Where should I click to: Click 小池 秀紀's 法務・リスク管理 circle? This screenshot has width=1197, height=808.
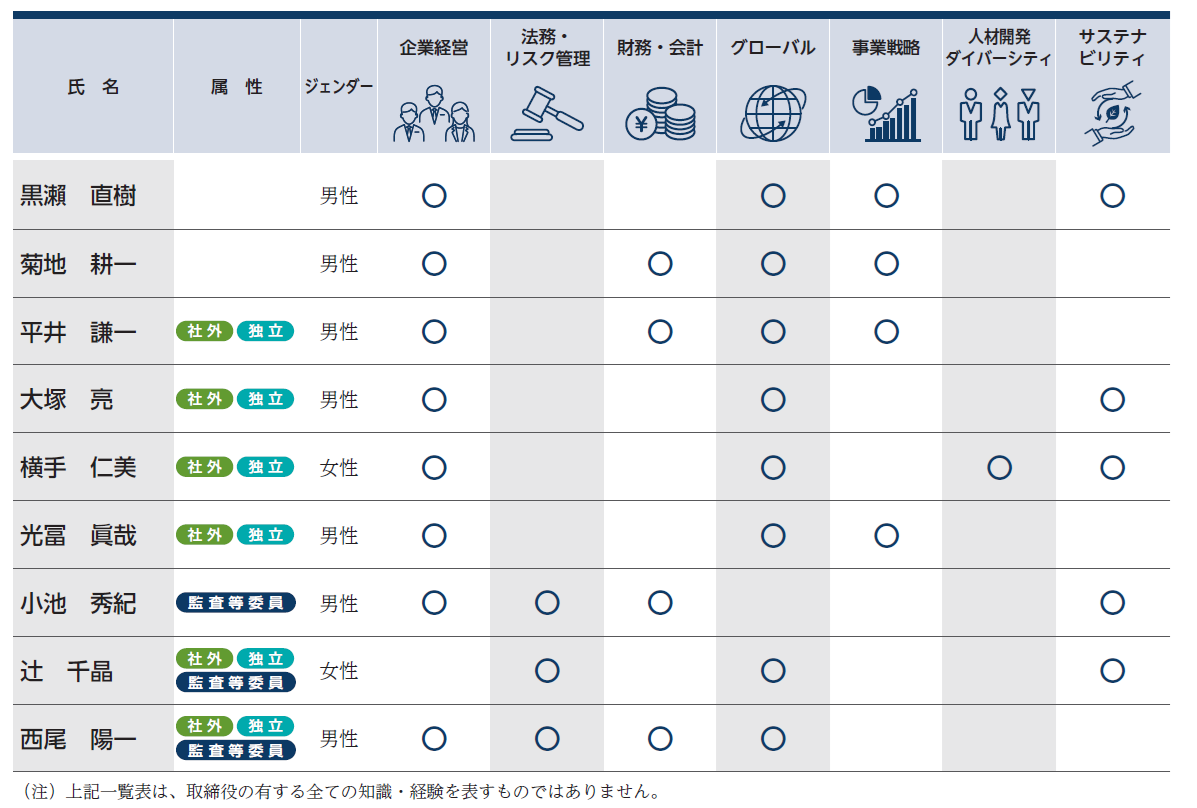547,603
